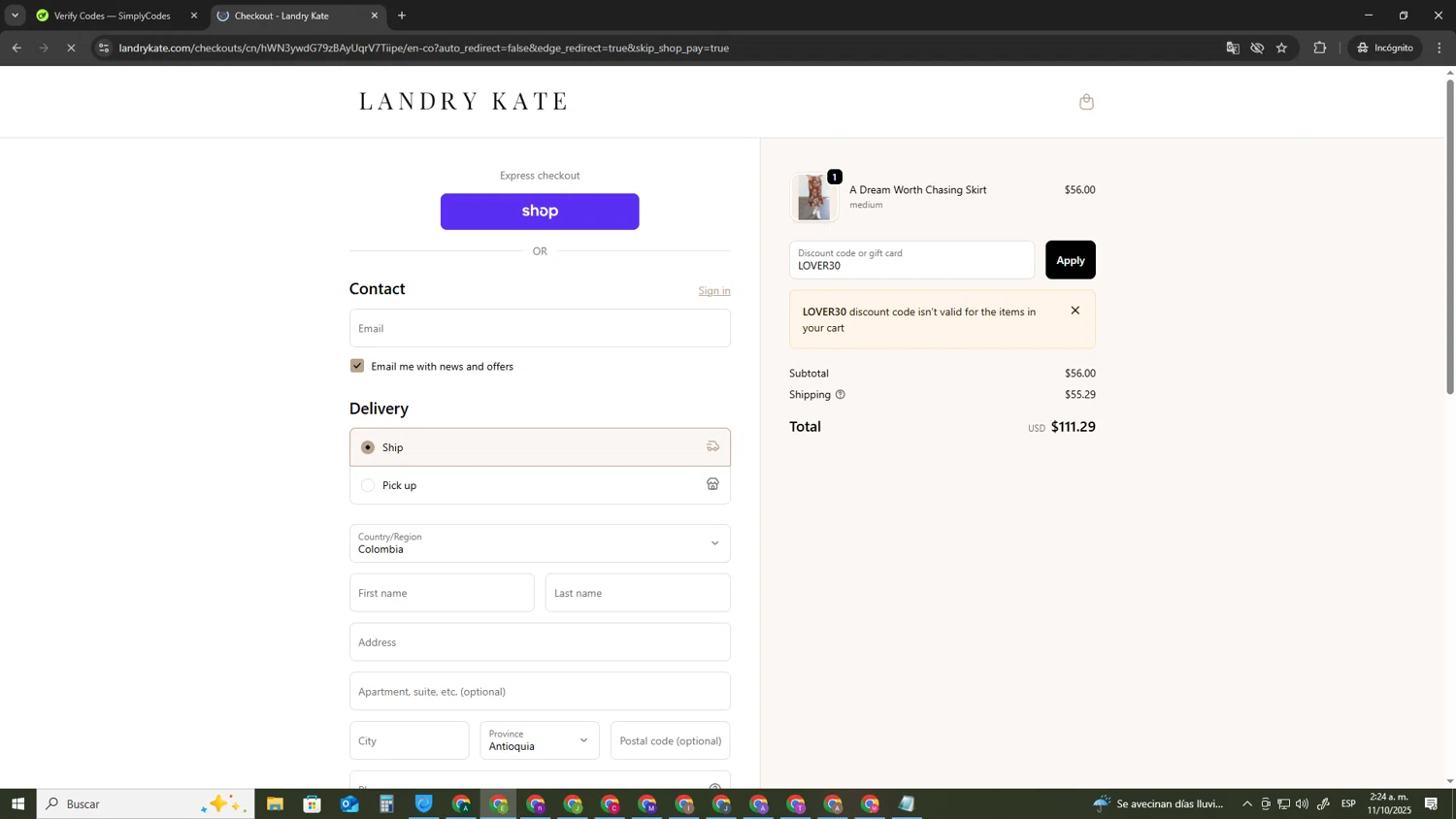Click the taskbar Buscar search box
The height and width of the screenshot is (819, 1456).
[146, 803]
